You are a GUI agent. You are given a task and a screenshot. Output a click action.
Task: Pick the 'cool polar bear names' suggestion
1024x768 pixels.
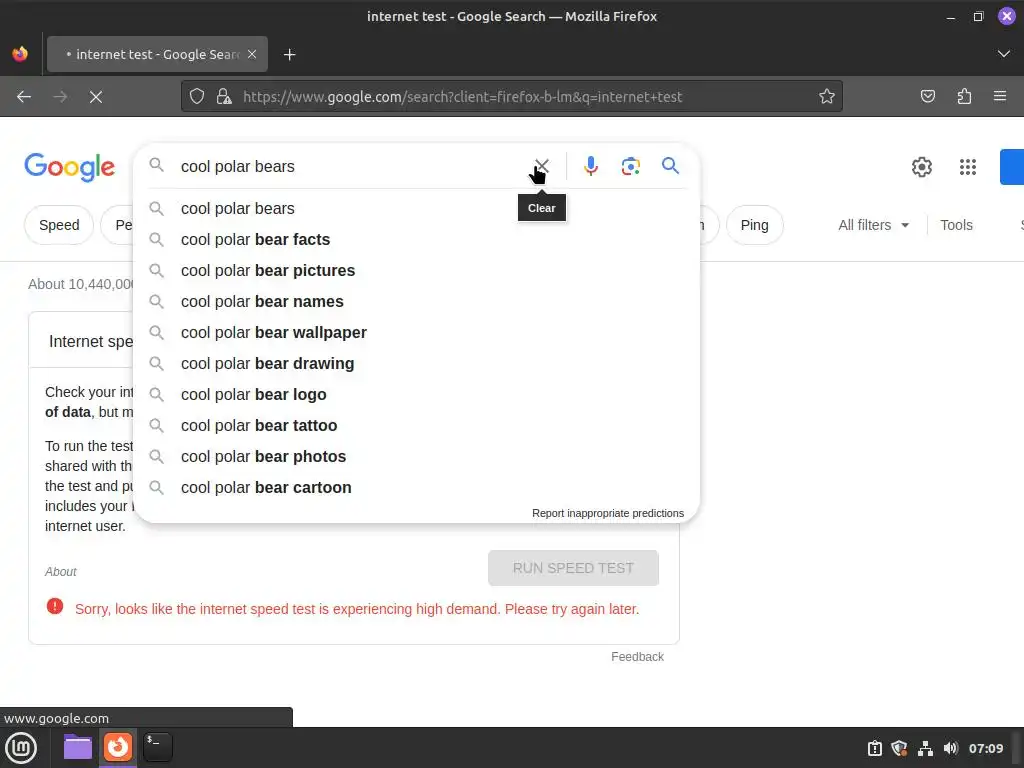pos(416,302)
